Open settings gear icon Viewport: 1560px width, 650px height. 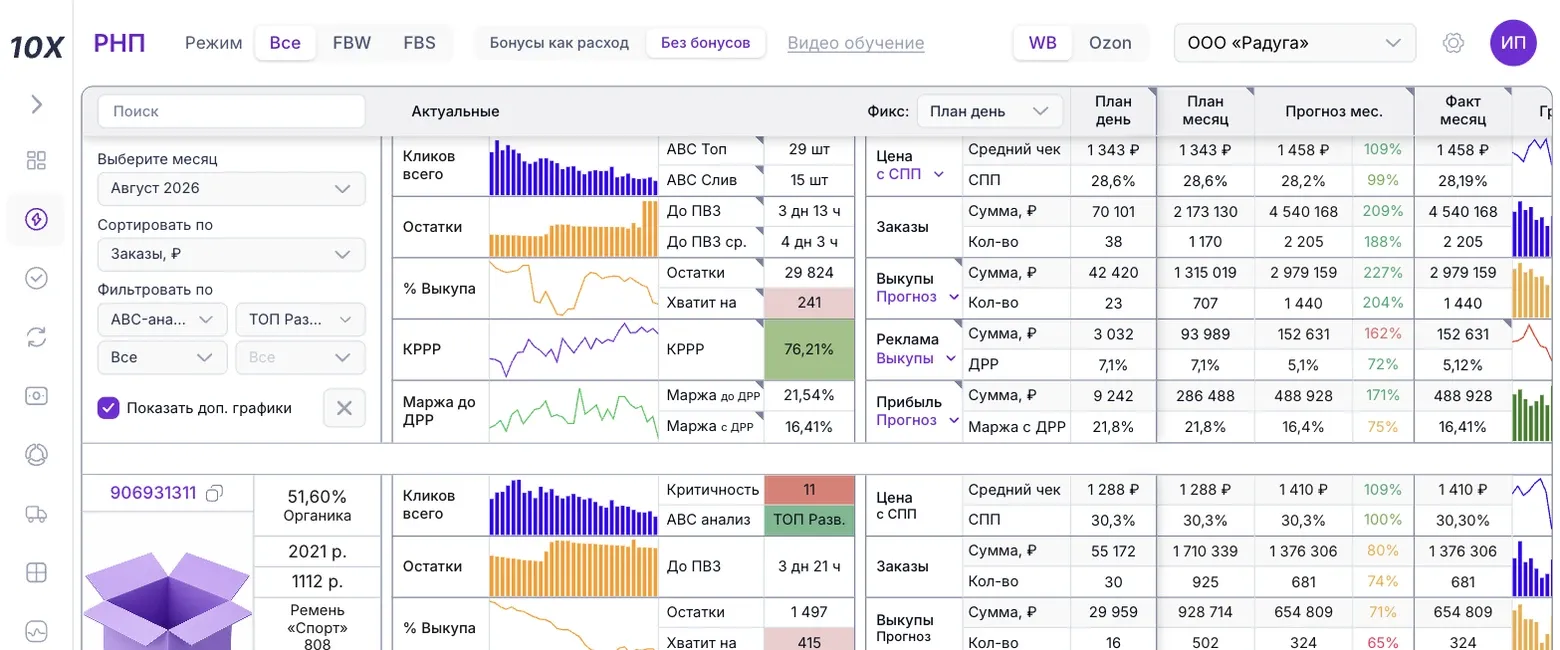tap(1453, 43)
